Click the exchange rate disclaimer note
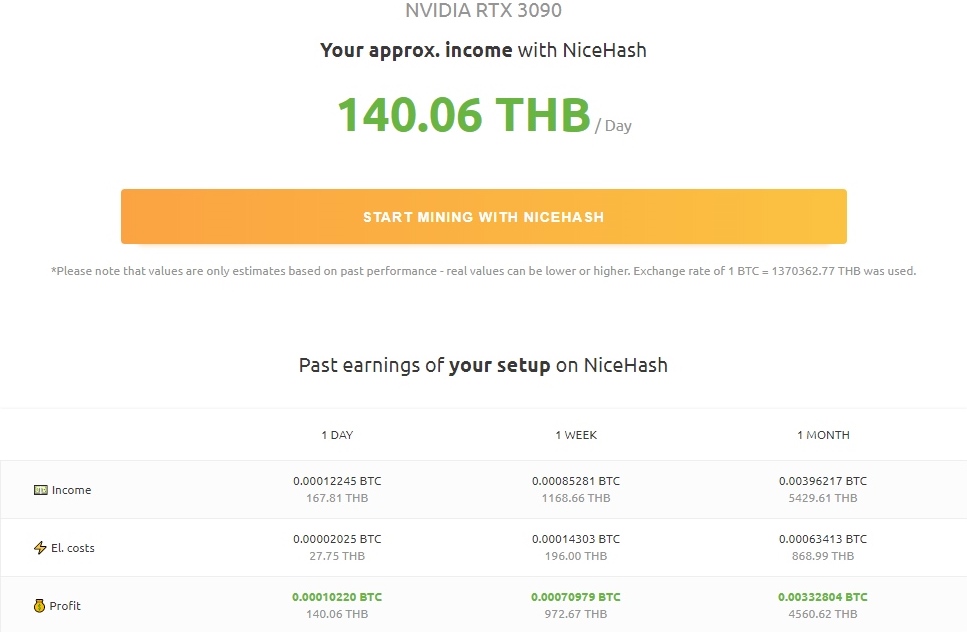This screenshot has height=632, width=967. pos(484,271)
